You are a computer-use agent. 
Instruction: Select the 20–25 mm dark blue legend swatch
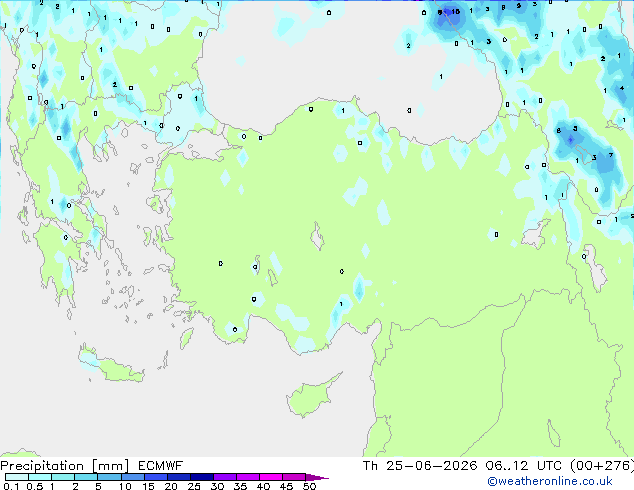(x=178, y=477)
